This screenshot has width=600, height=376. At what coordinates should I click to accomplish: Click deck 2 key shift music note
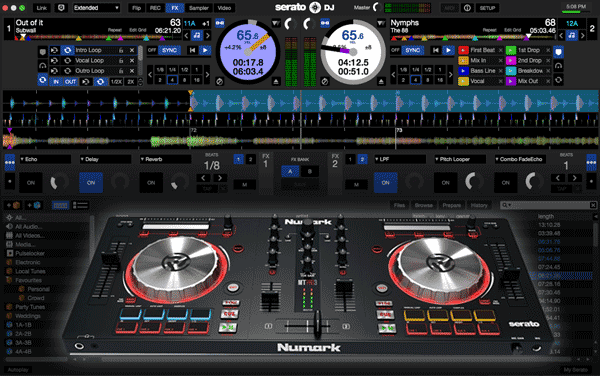pyautogui.click(x=571, y=35)
